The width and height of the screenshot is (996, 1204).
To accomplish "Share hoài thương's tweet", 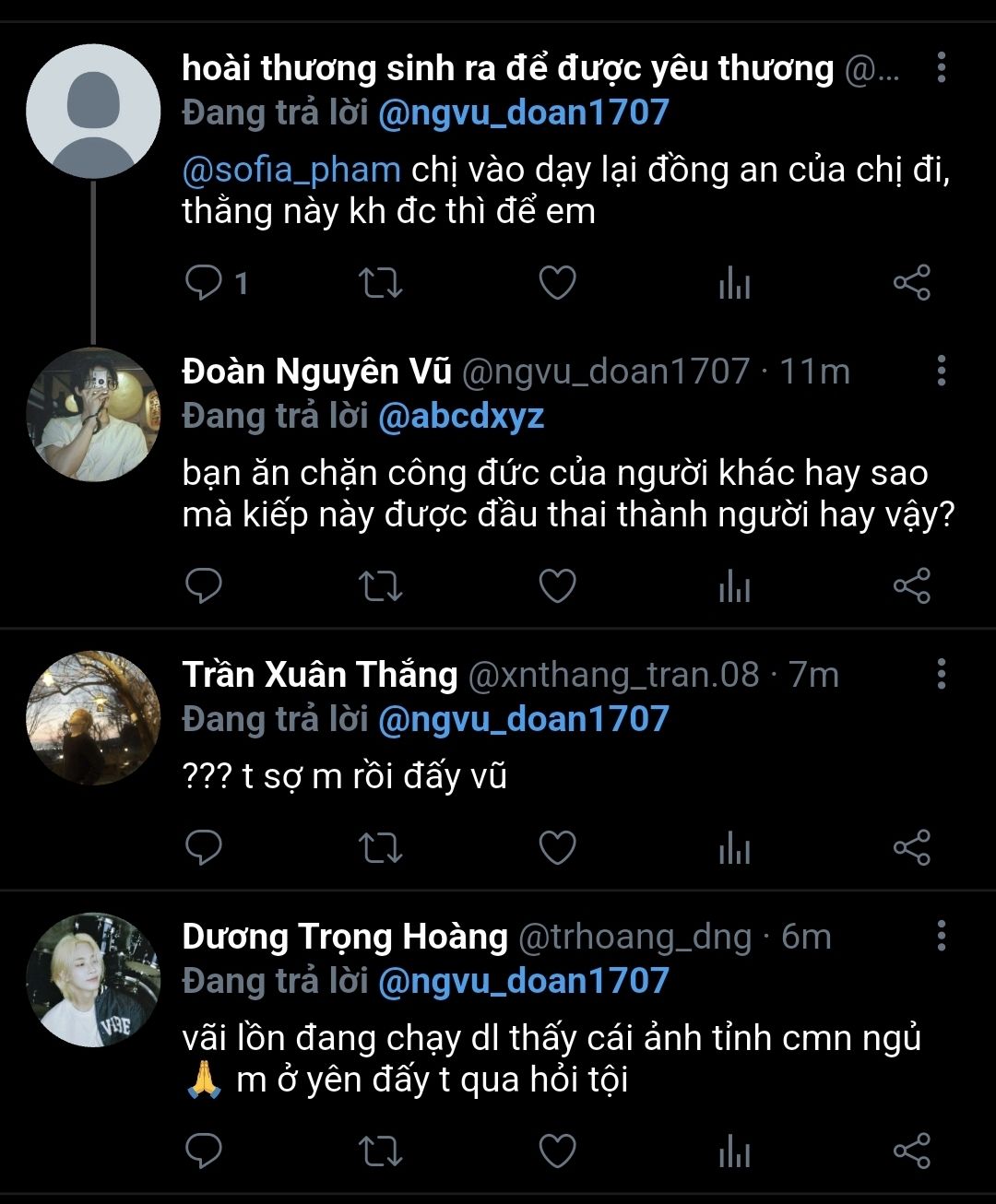I will coord(911,283).
